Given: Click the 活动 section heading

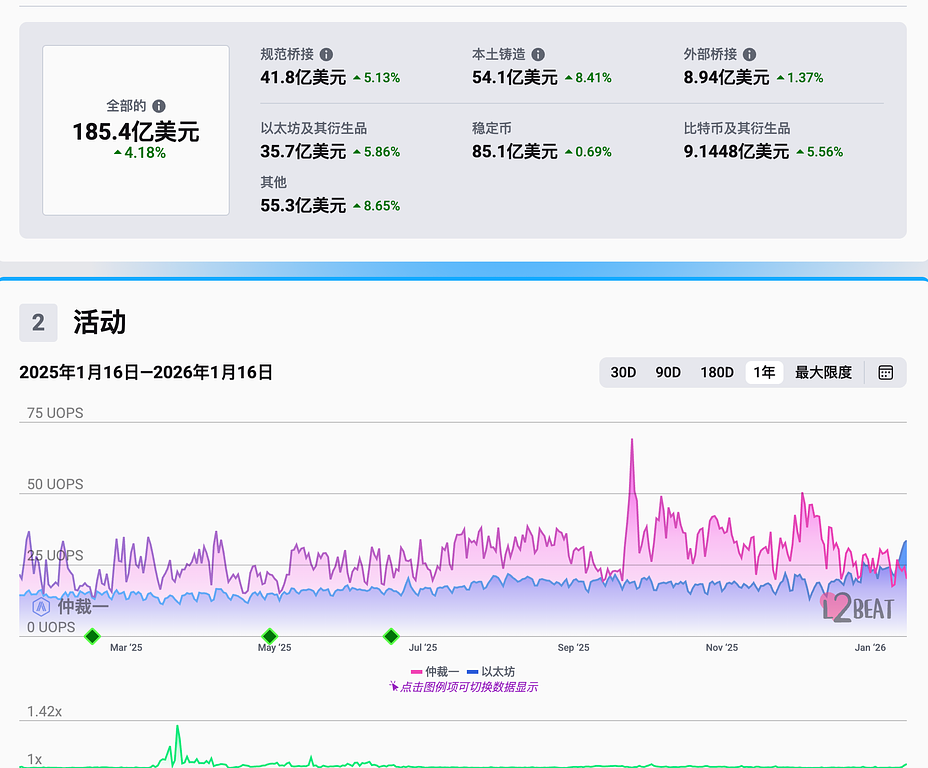Looking at the screenshot, I should (99, 322).
